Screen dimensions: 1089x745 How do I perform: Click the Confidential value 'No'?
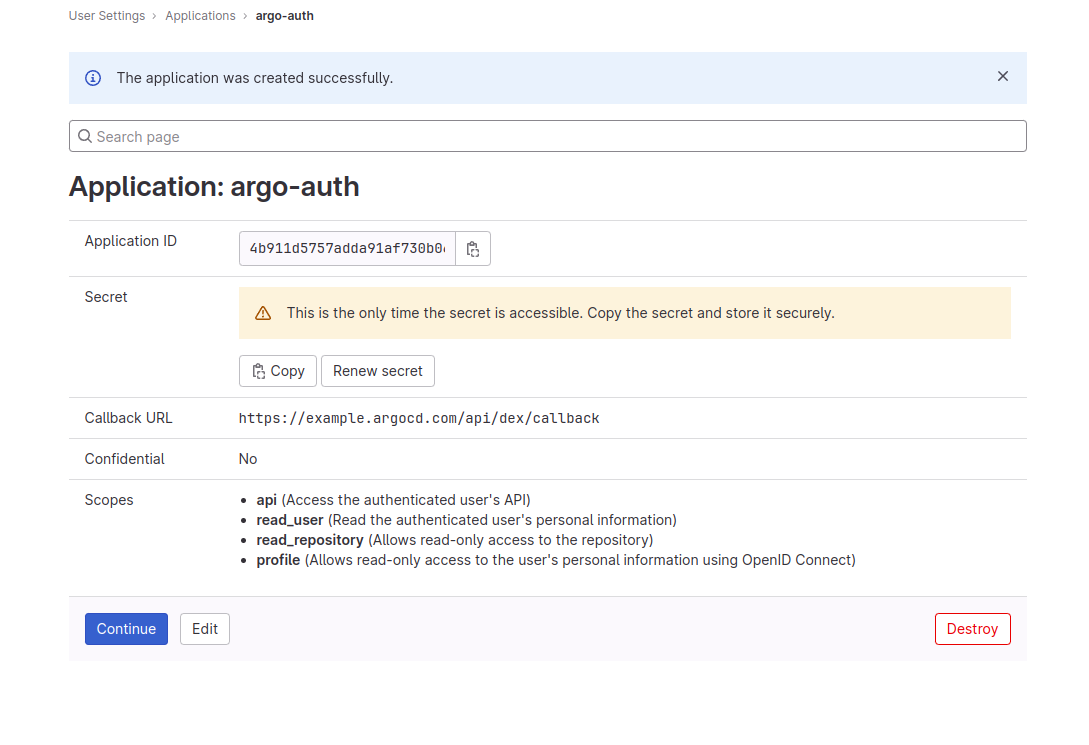248,459
